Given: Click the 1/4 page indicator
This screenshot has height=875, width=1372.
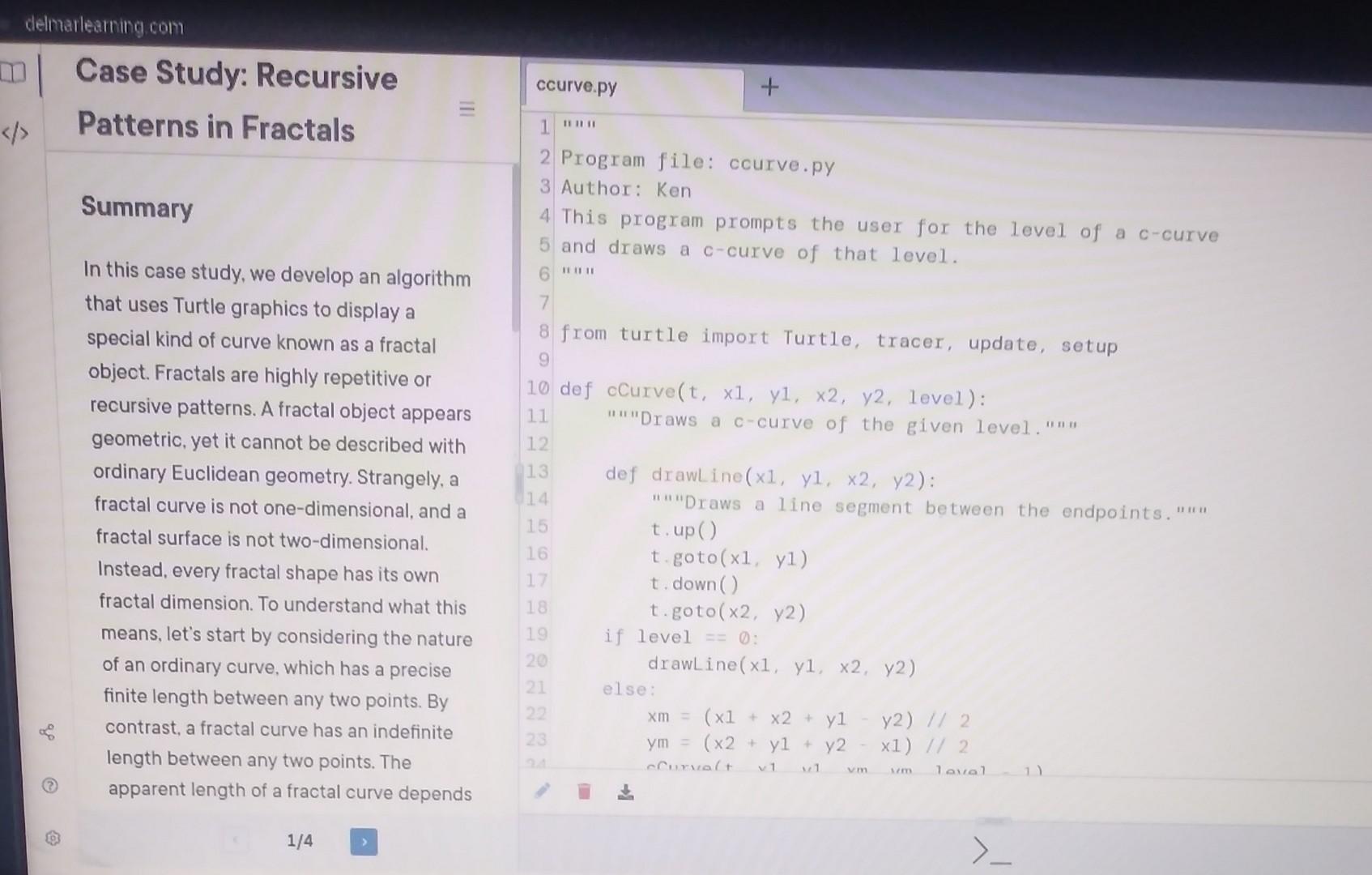Looking at the screenshot, I should 300,841.
